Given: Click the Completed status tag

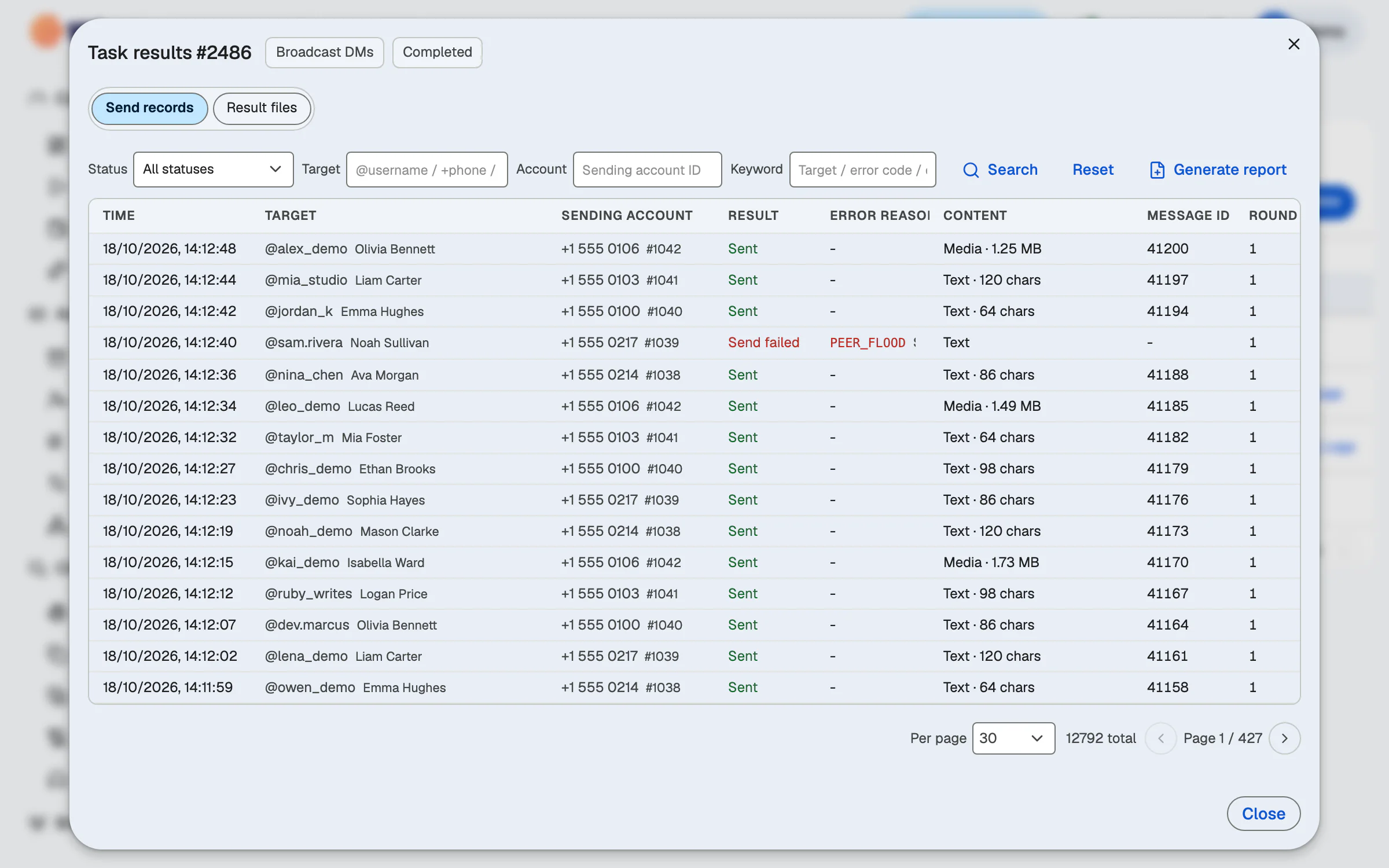Looking at the screenshot, I should (x=437, y=53).
